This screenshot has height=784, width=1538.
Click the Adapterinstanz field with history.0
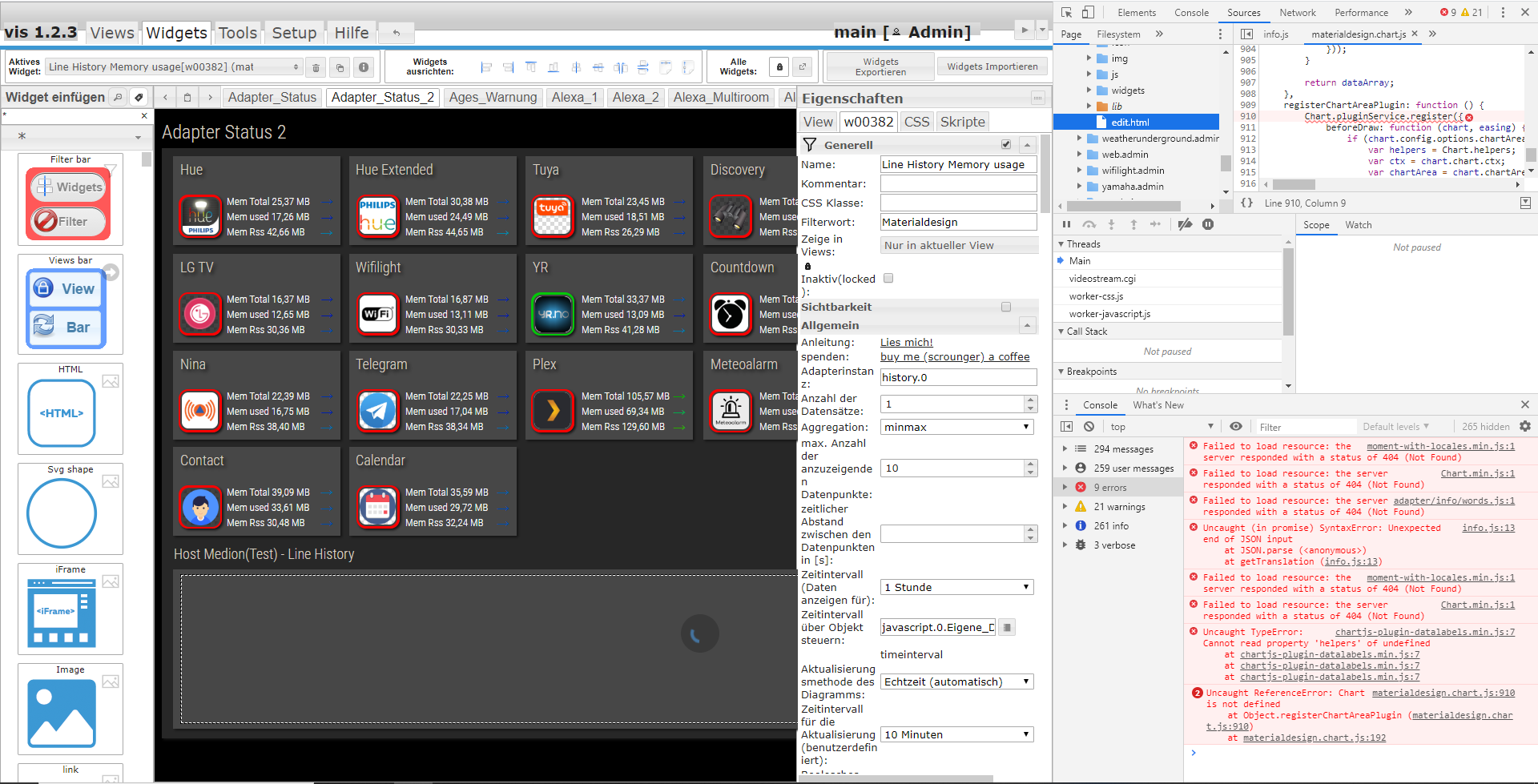tap(958, 377)
